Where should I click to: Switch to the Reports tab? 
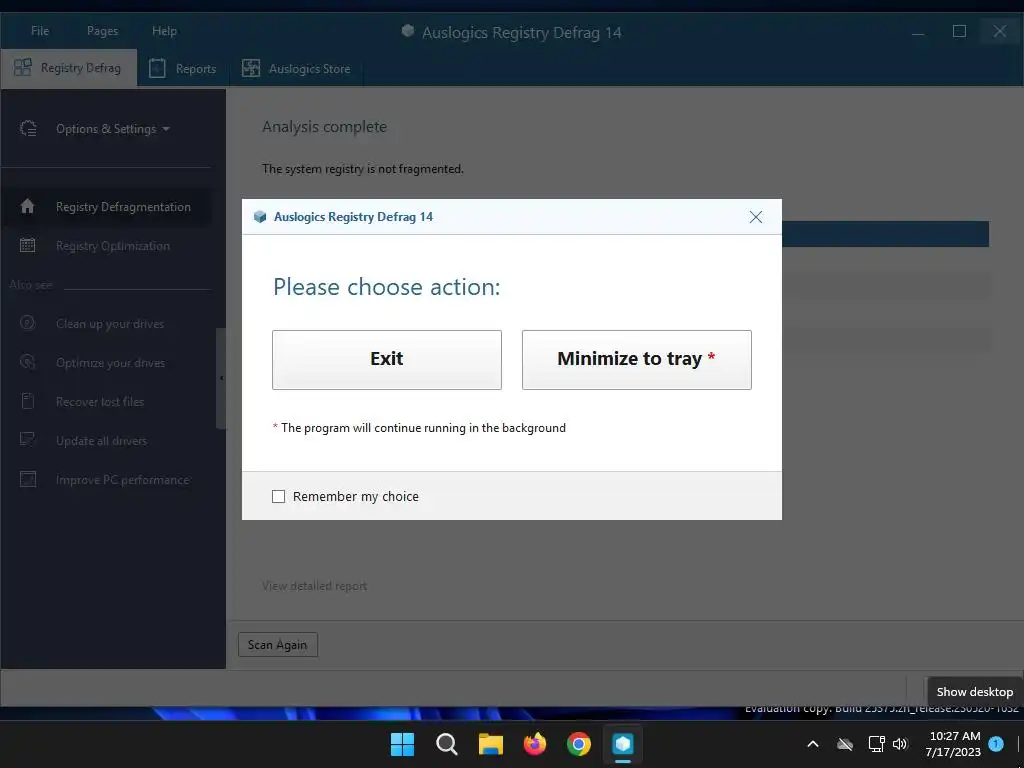click(182, 69)
